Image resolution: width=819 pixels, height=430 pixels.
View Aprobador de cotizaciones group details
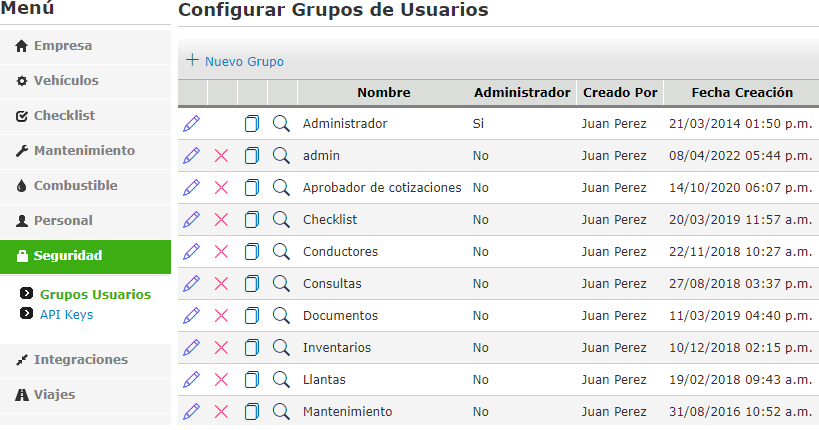click(281, 188)
